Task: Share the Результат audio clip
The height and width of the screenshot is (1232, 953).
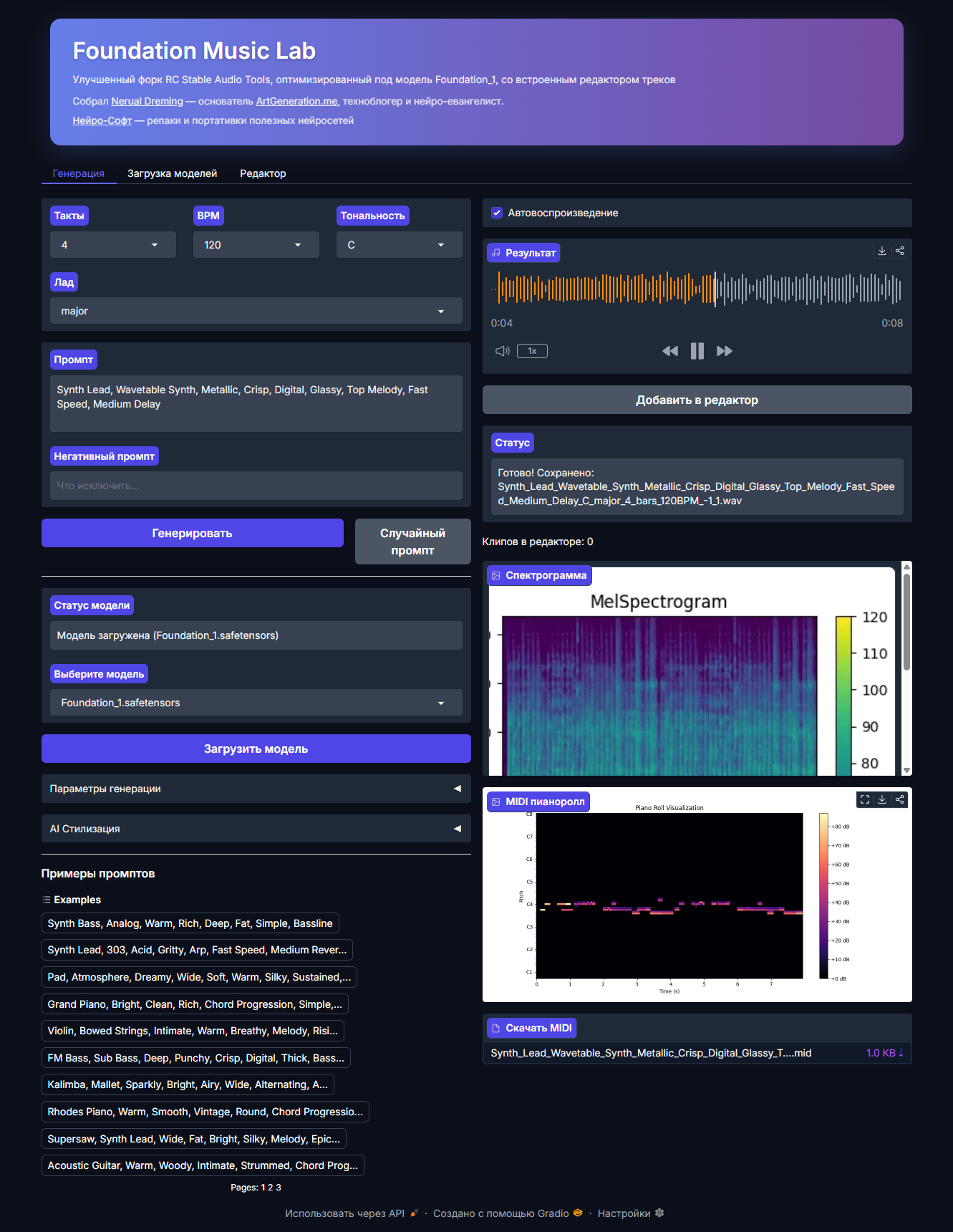Action: tap(900, 251)
